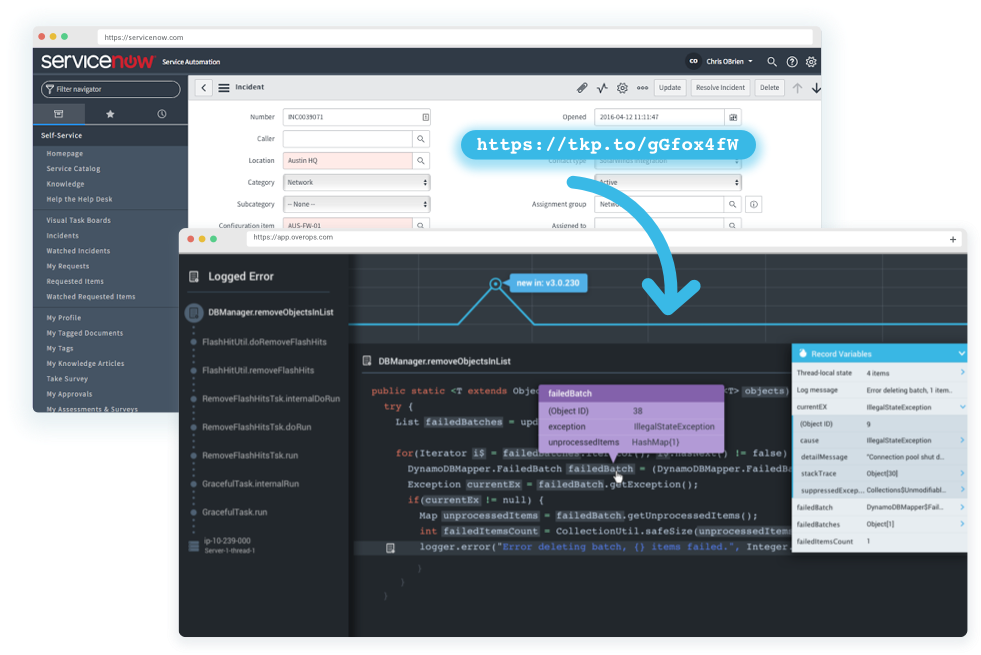Expand the stackTrace variable row
The height and width of the screenshot is (655, 981).
pyautogui.click(x=962, y=474)
